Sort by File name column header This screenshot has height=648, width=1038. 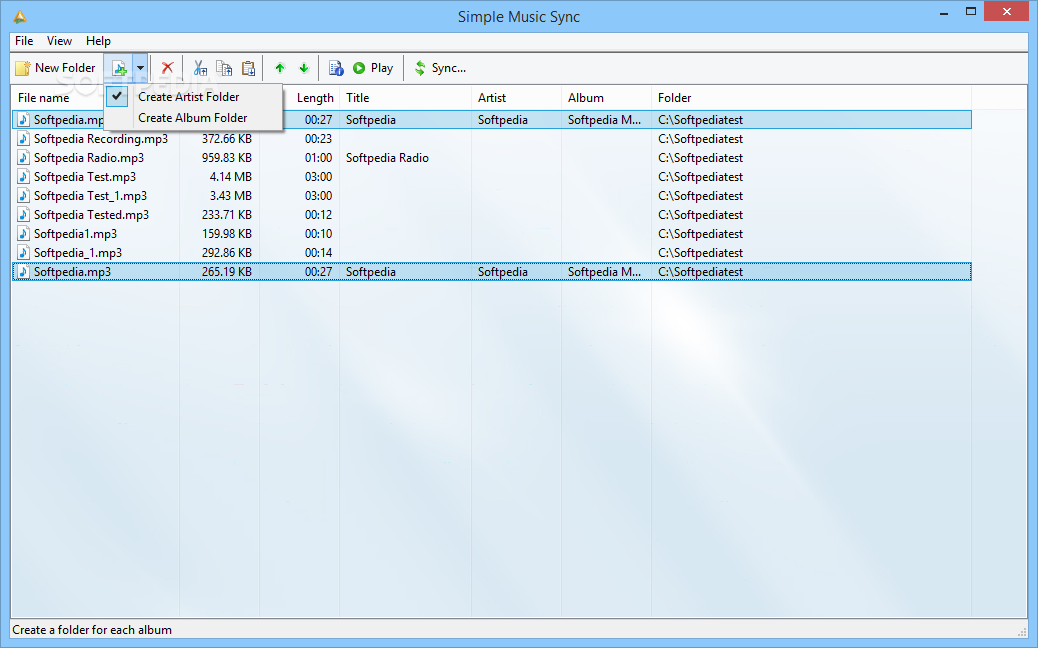(x=44, y=98)
